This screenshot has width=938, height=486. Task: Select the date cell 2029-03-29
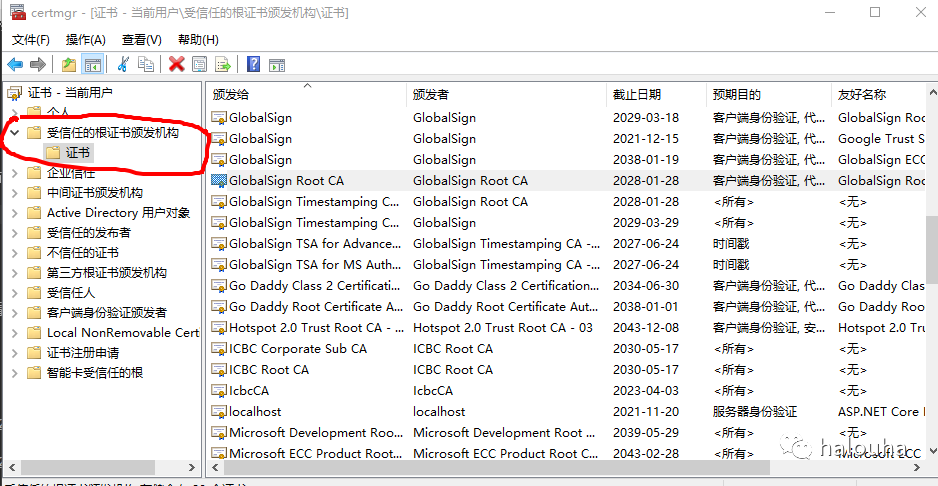click(x=646, y=223)
